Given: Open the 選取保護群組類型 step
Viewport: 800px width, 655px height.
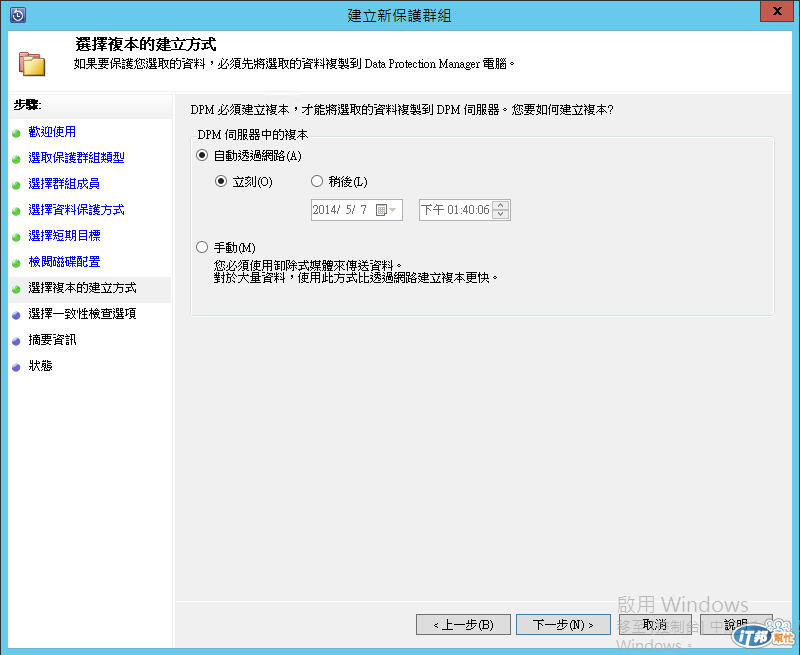Looking at the screenshot, I should pyautogui.click(x=77, y=158).
